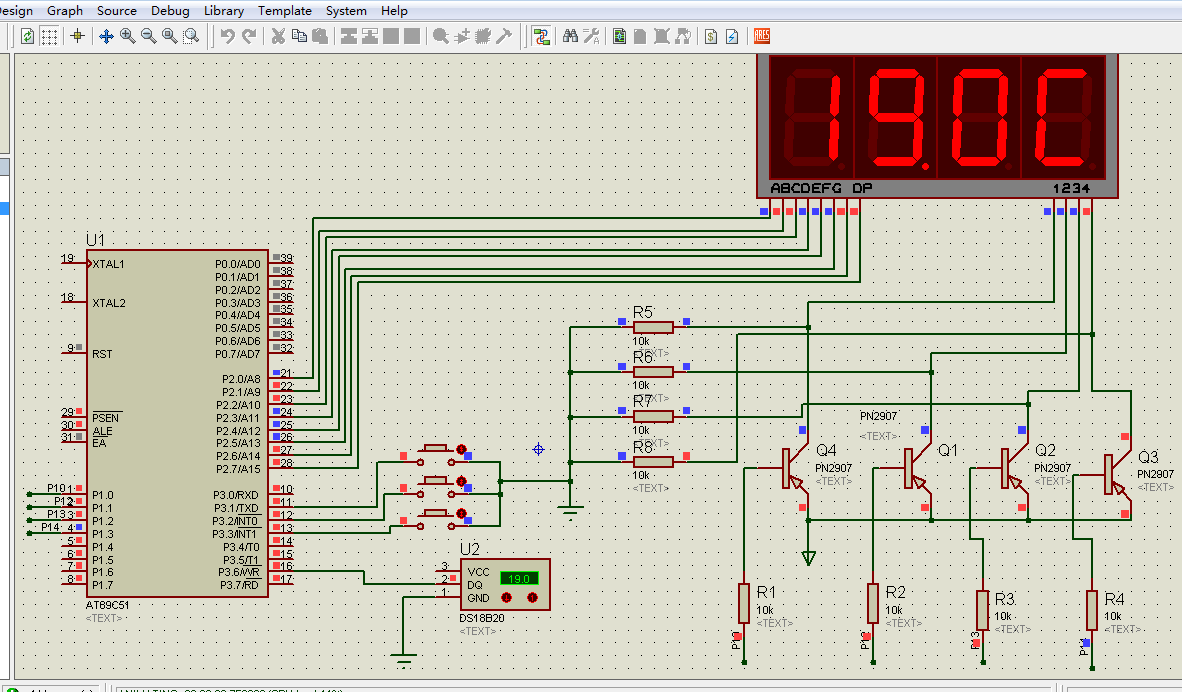Open the Template menu
The height and width of the screenshot is (692, 1182).
(x=284, y=10)
